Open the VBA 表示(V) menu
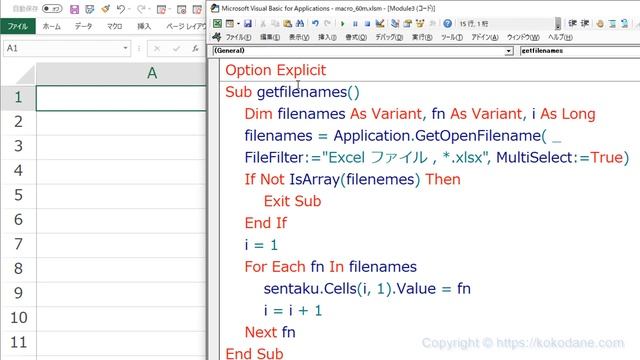The width and height of the screenshot is (640, 360). click(x=299, y=37)
